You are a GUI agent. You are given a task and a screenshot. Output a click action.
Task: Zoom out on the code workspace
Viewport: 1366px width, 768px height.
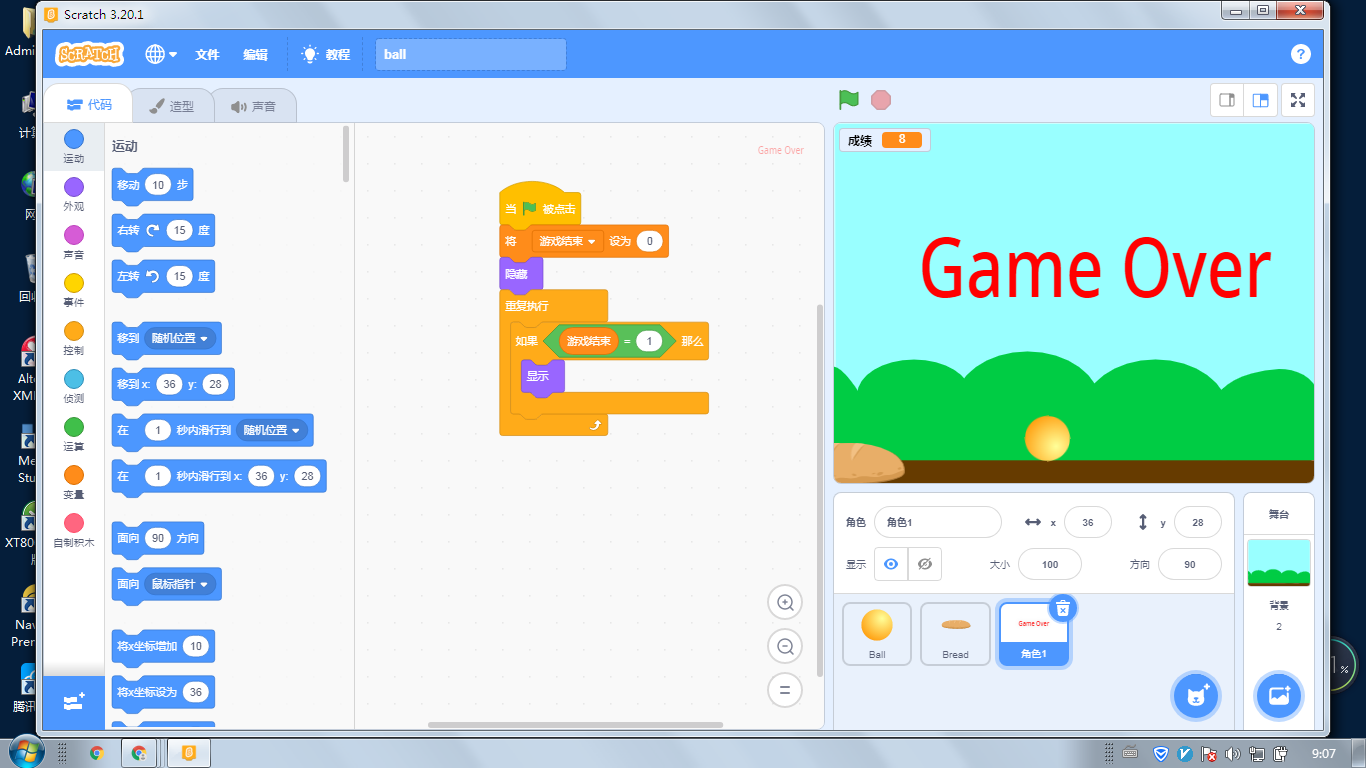coord(785,646)
